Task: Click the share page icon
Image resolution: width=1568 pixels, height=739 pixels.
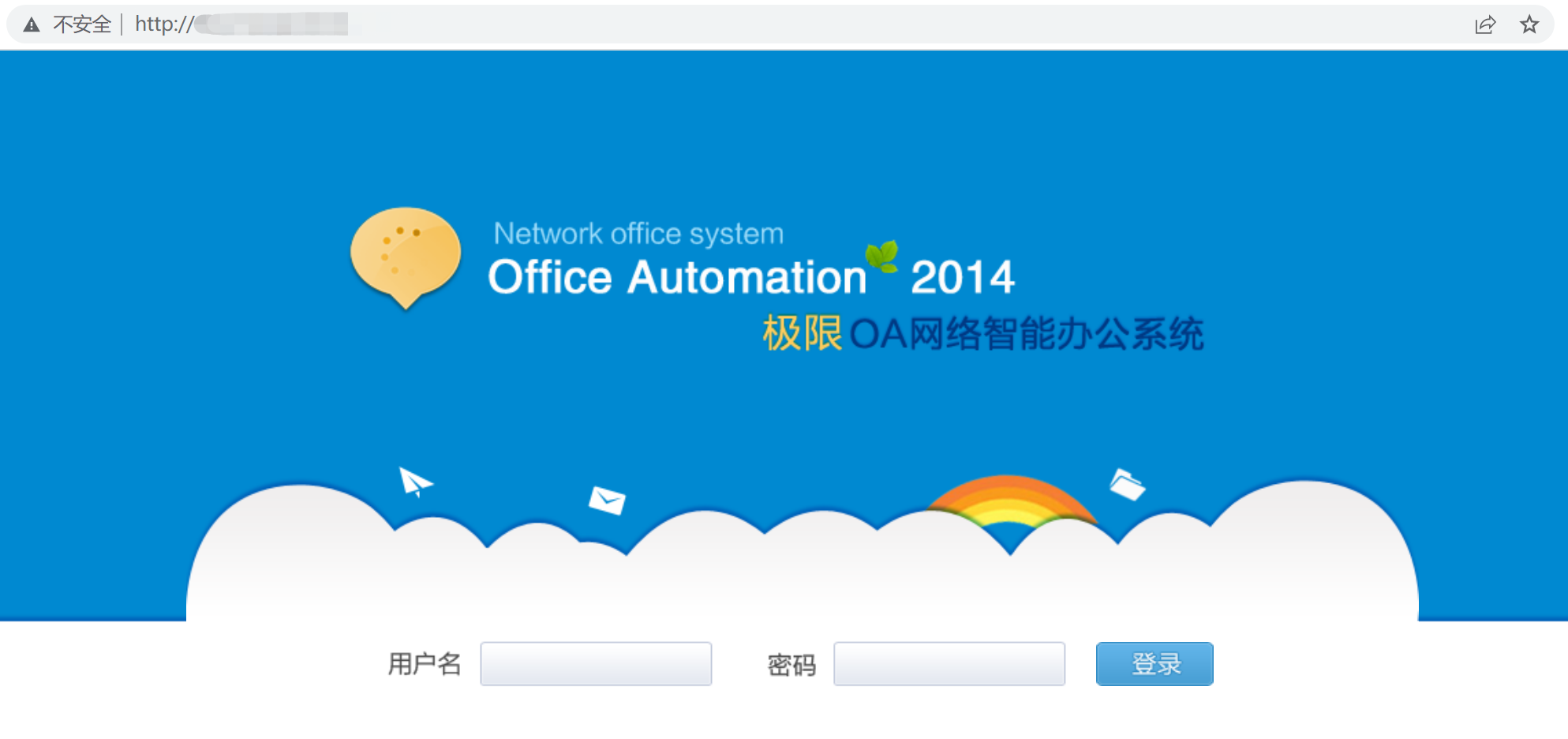Action: (x=1485, y=25)
